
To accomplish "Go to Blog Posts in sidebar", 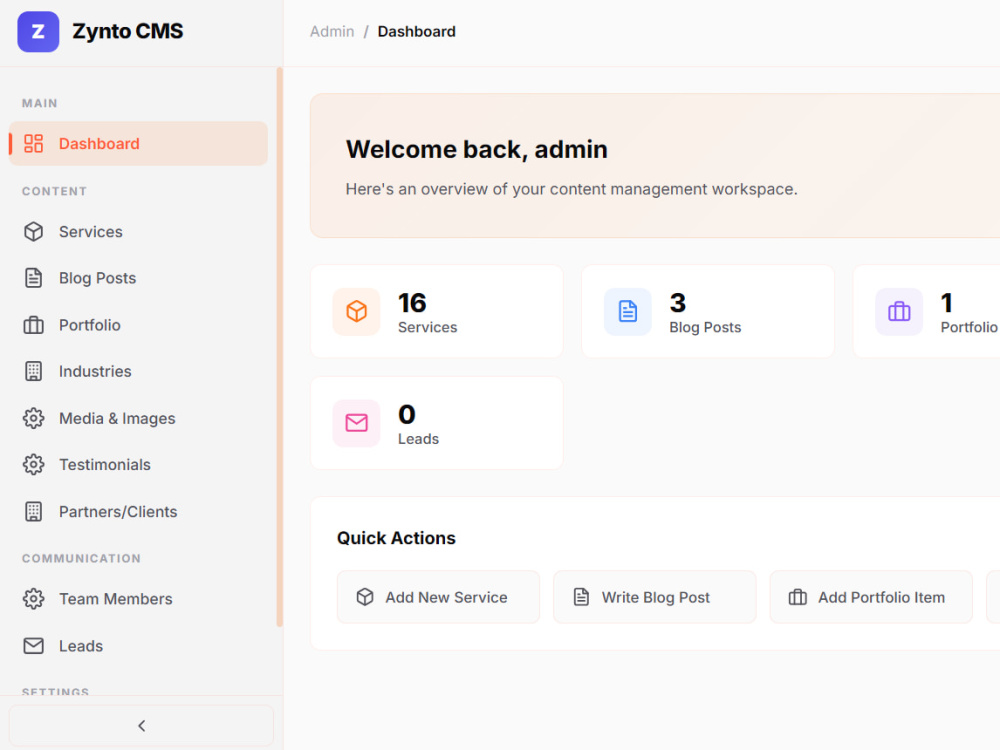I will (138, 278).
